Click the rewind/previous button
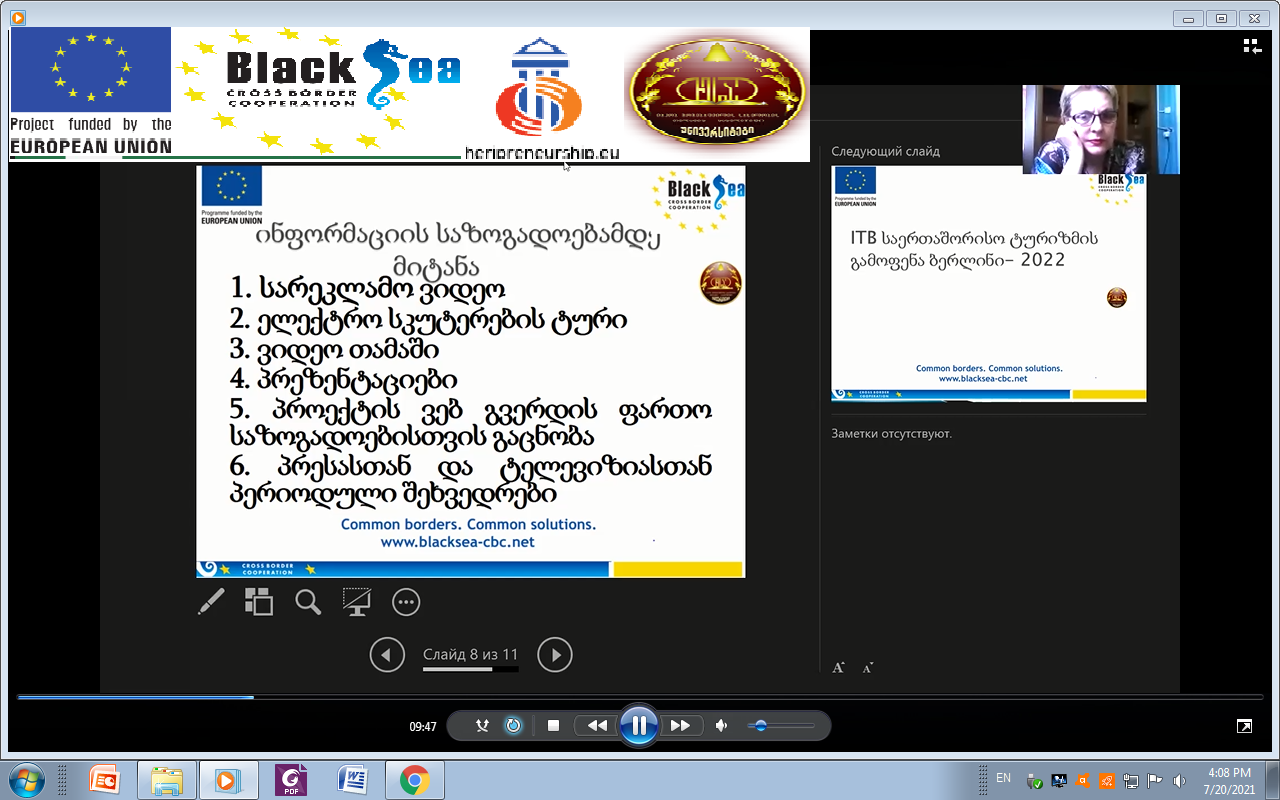The height and width of the screenshot is (800, 1280). pos(597,726)
